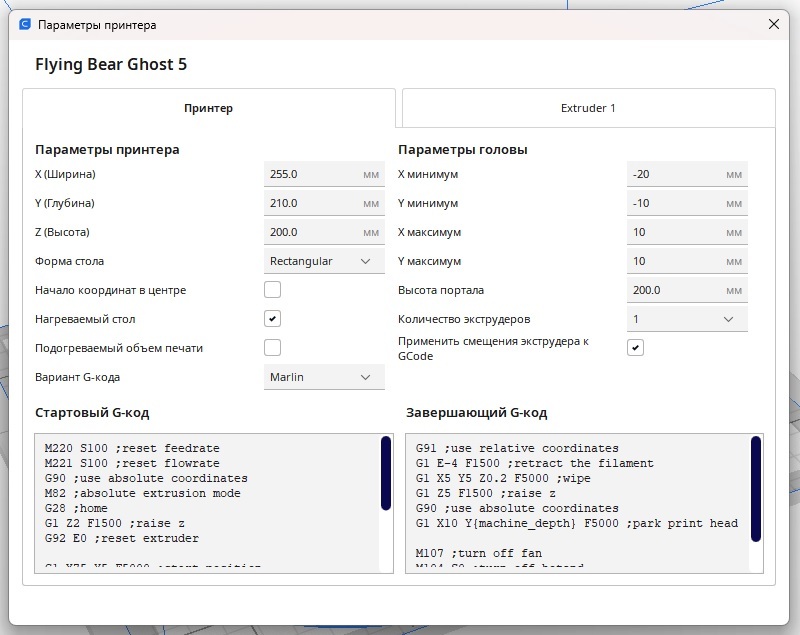Select the Принтер tab
The width and height of the screenshot is (800, 635).
[209, 108]
